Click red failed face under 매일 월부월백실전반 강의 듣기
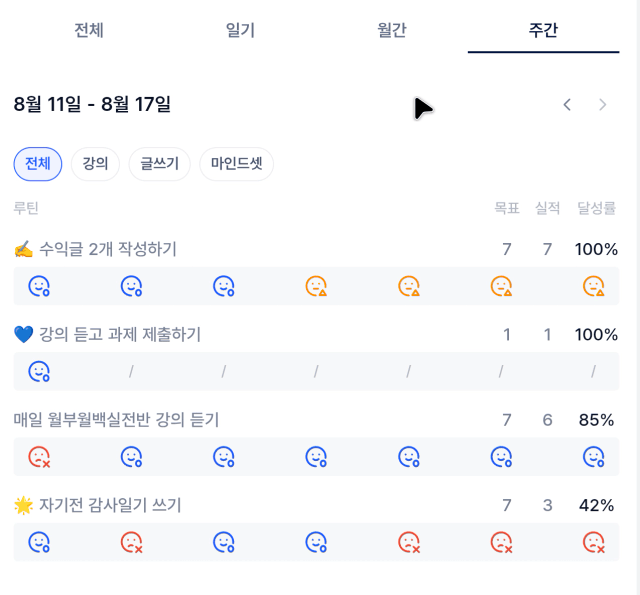 click(39, 457)
